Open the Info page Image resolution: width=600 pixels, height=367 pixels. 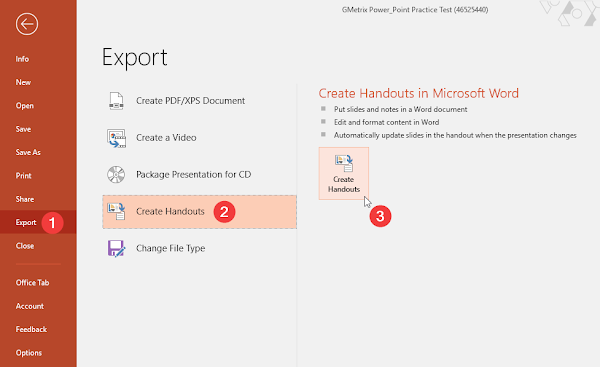coord(22,59)
